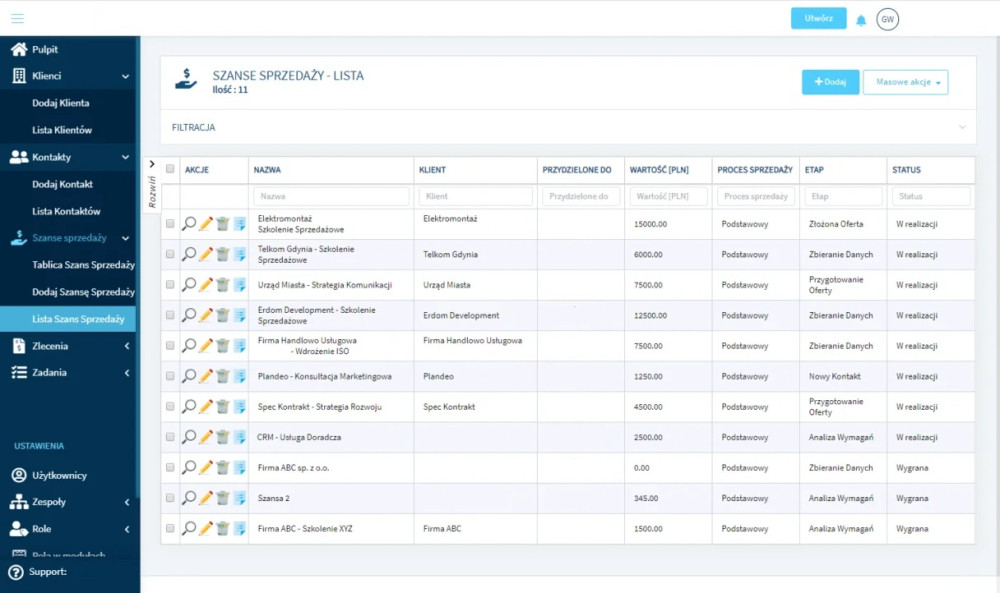Viewport: 1000px width, 593px height.
Task: Open notifications bell icon
Action: pyautogui.click(x=861, y=20)
